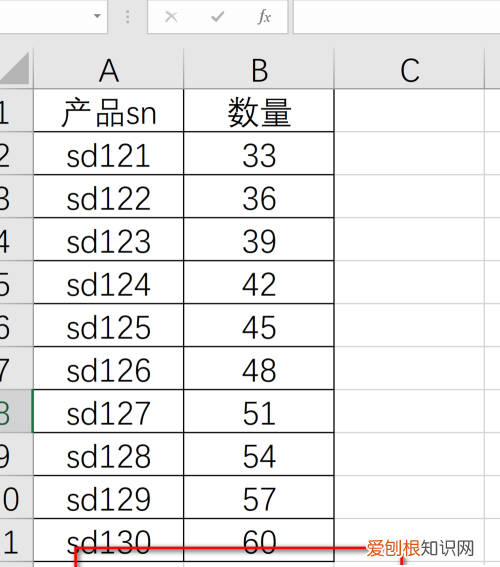Select column B header
Screen dimensions: 500x567
tap(259, 70)
